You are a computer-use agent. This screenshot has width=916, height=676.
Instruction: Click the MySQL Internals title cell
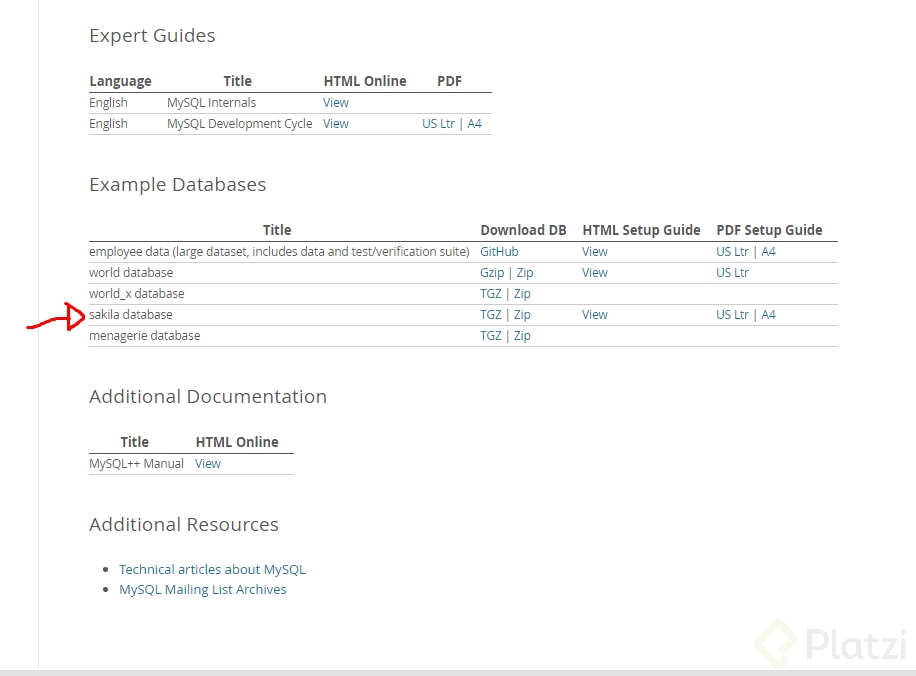click(x=211, y=103)
